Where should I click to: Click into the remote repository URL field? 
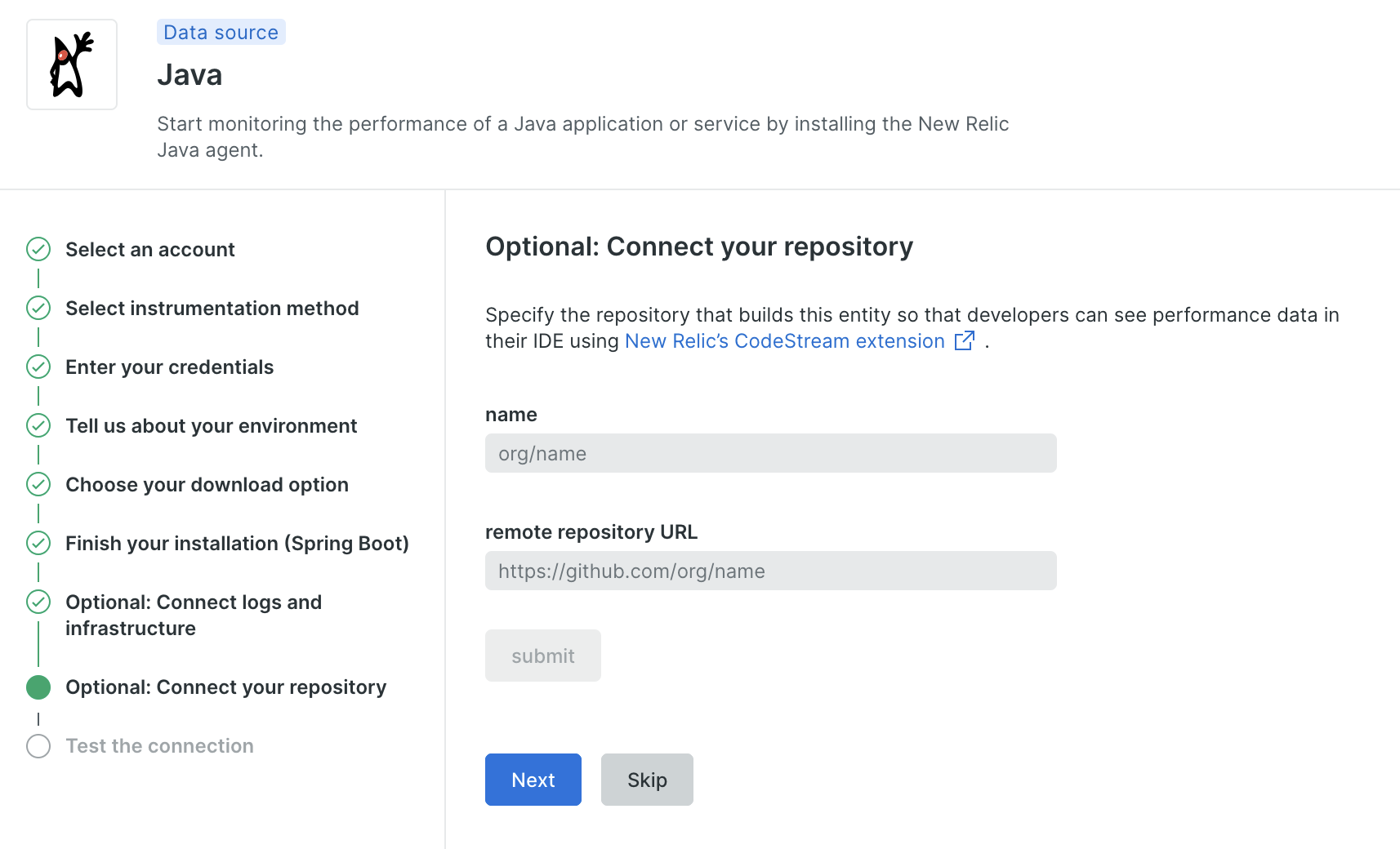(770, 571)
